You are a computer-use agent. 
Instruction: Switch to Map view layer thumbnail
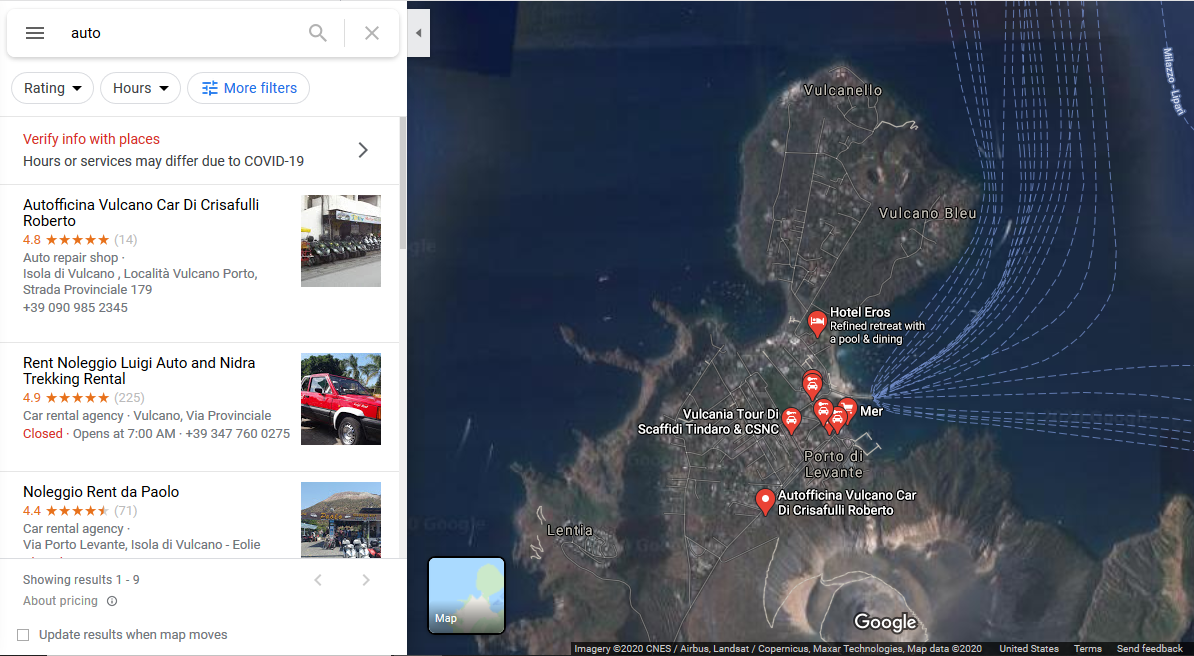466,595
